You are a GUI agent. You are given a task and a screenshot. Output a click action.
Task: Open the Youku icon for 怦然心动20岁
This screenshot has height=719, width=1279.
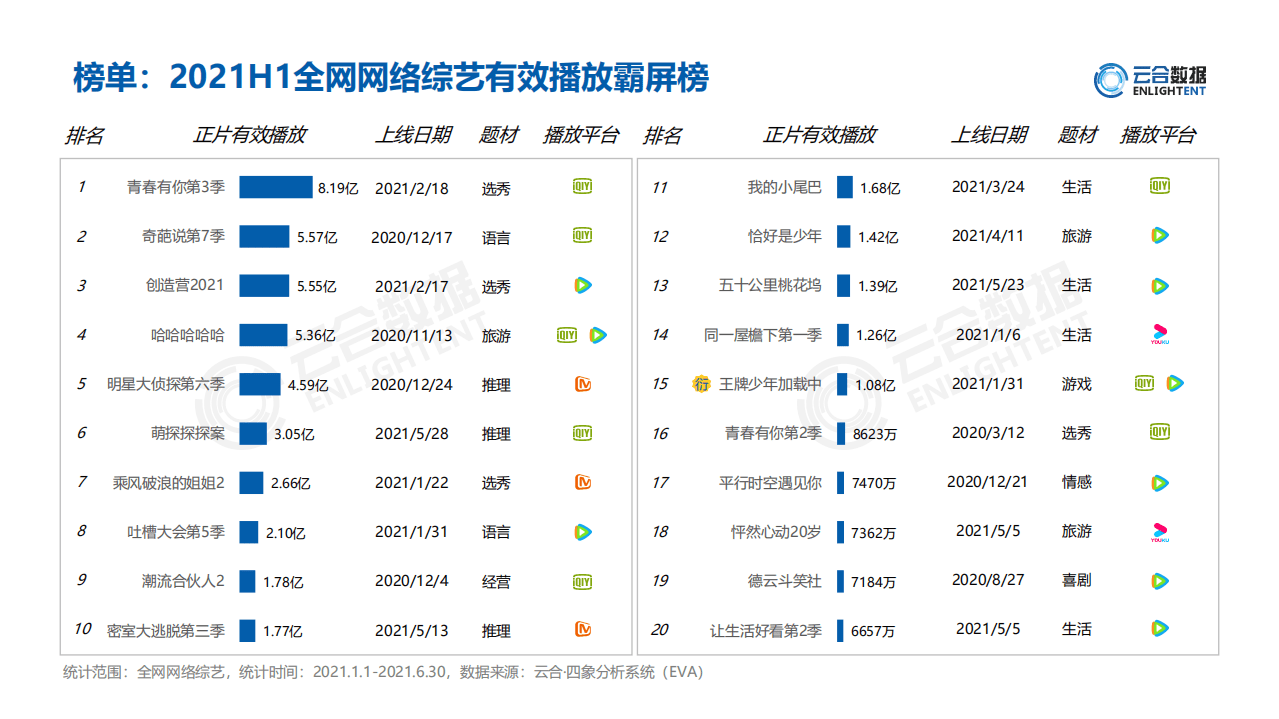click(x=1159, y=532)
